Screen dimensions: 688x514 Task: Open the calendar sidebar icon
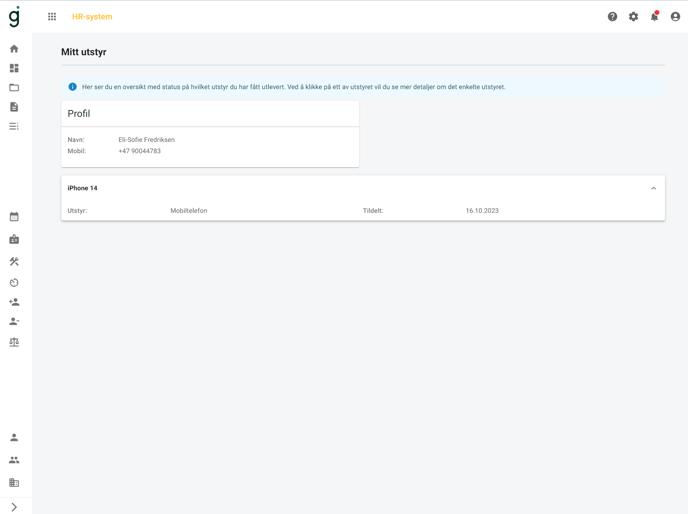tap(14, 216)
